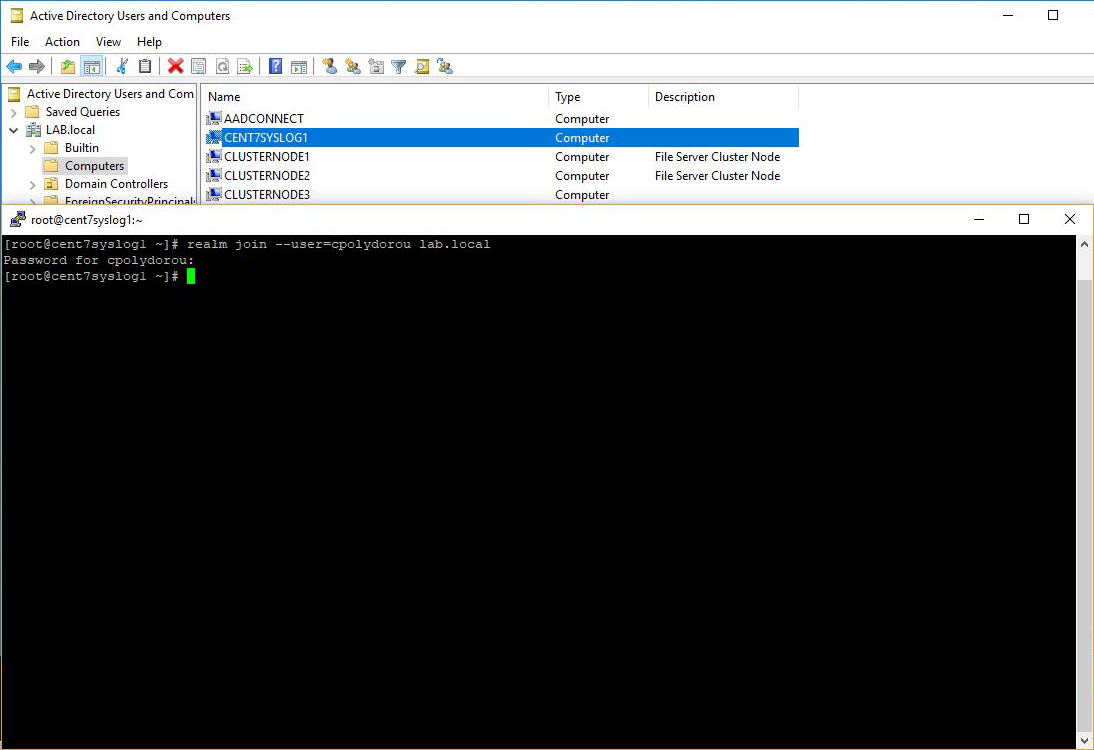Export the list using the export icon

point(243,66)
